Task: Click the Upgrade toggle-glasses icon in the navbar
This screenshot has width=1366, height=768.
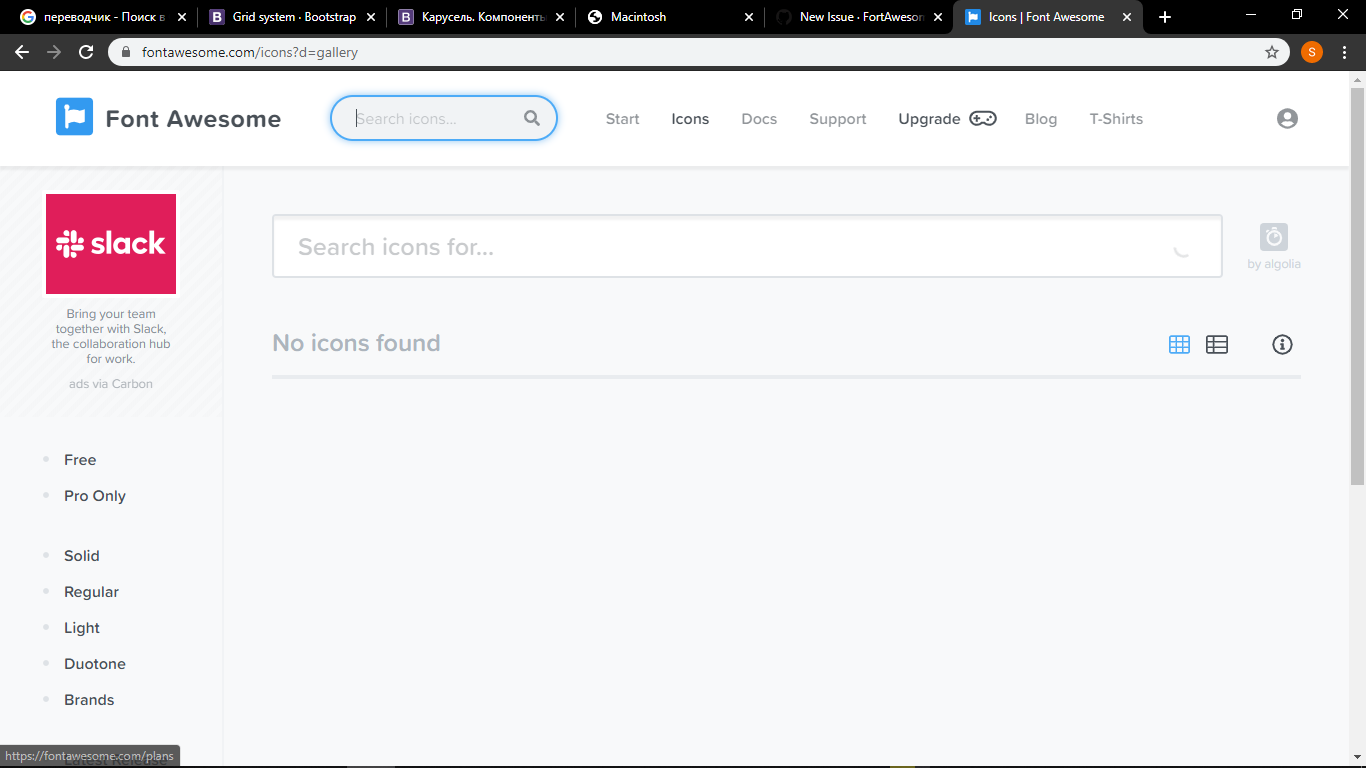Action: [x=982, y=118]
